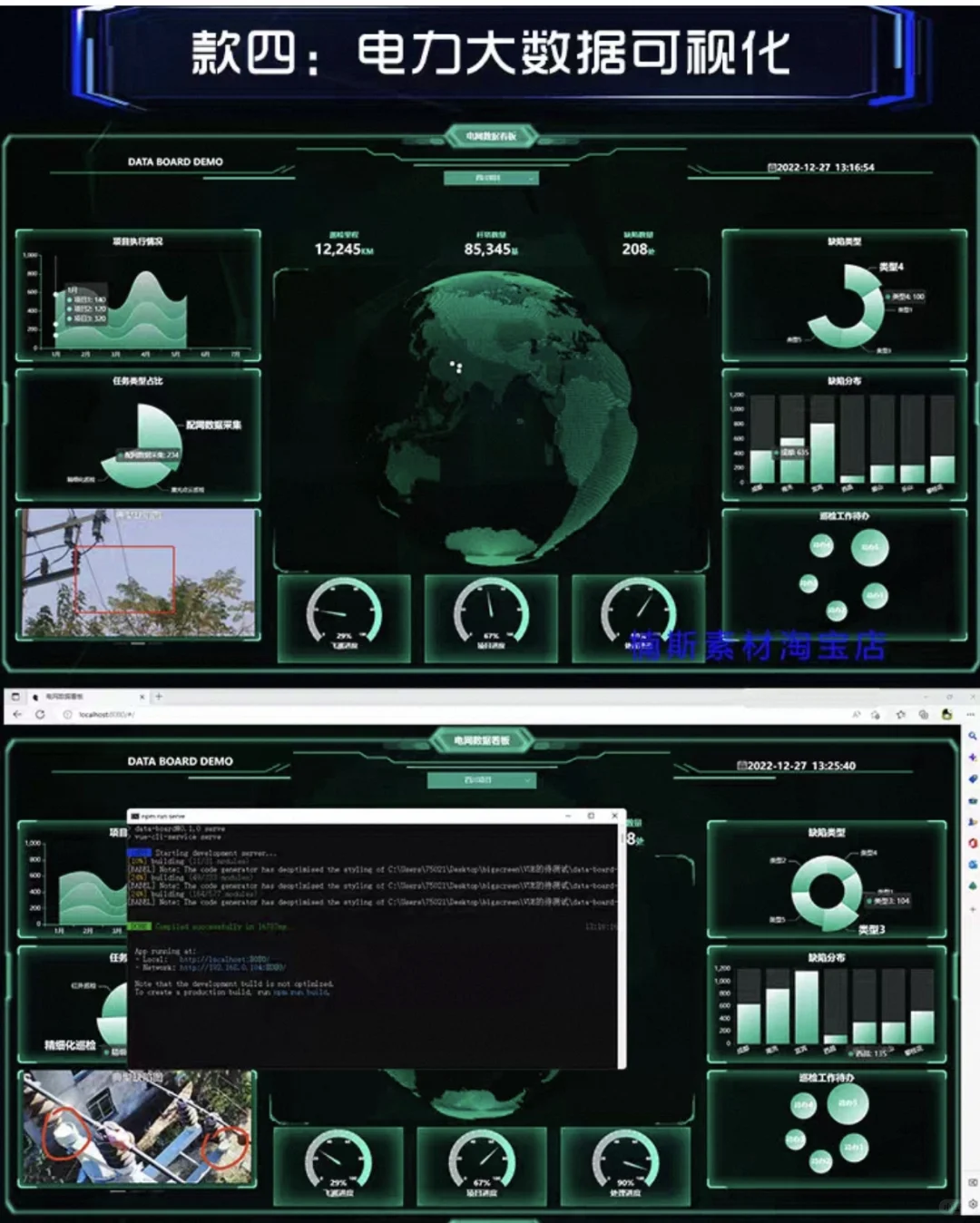980x1223 pixels.
Task: Open the sidebar green tree icon
Action: tap(973, 885)
